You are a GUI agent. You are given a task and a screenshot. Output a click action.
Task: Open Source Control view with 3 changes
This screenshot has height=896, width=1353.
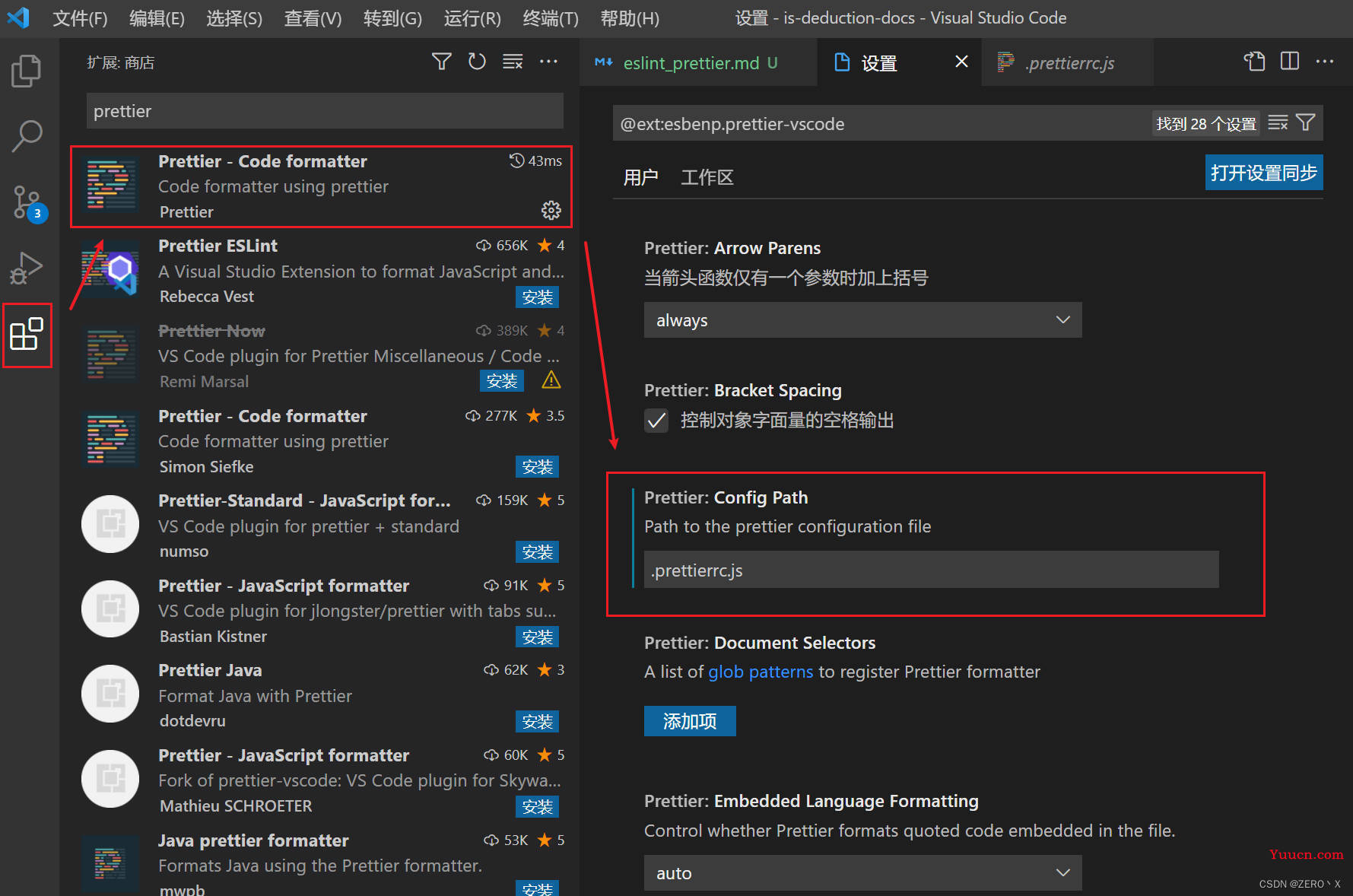tap(29, 203)
